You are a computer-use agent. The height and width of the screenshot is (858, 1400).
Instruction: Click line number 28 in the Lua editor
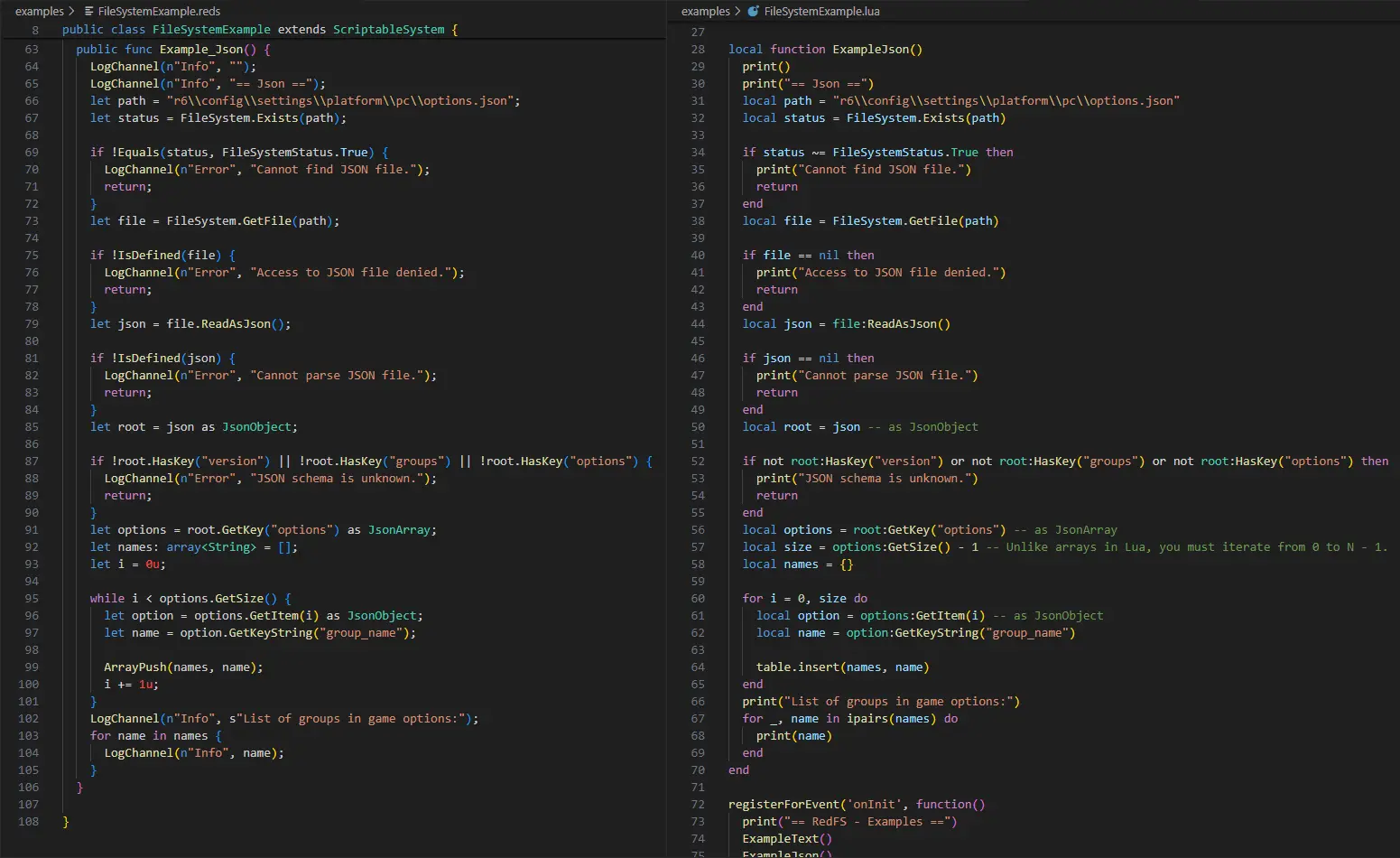click(x=698, y=50)
